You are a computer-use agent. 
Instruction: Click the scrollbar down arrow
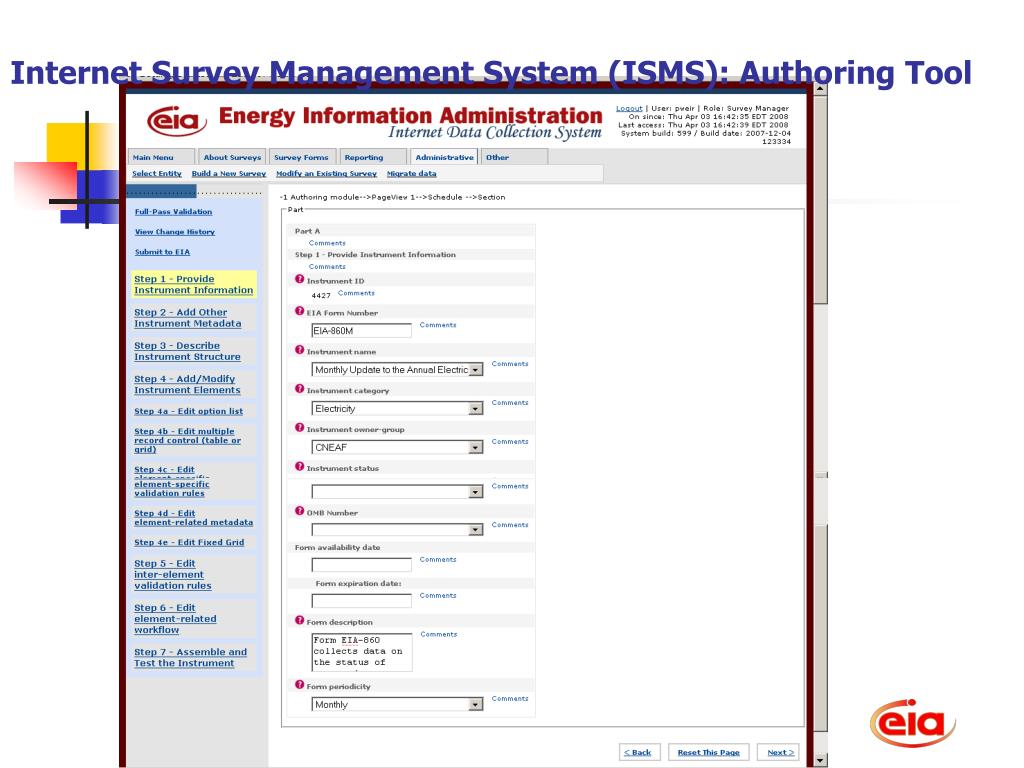(820, 760)
